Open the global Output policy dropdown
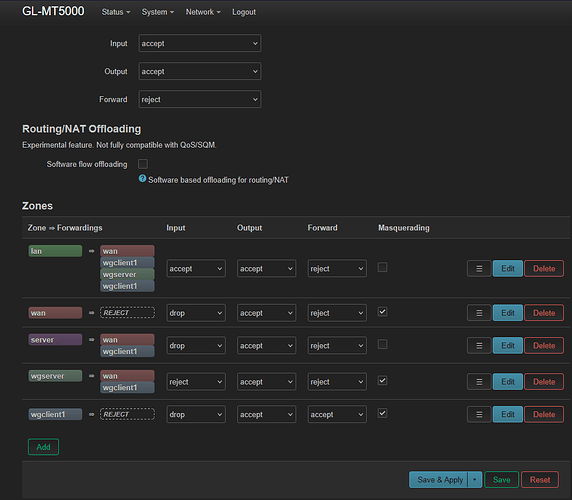 pyautogui.click(x=200, y=71)
